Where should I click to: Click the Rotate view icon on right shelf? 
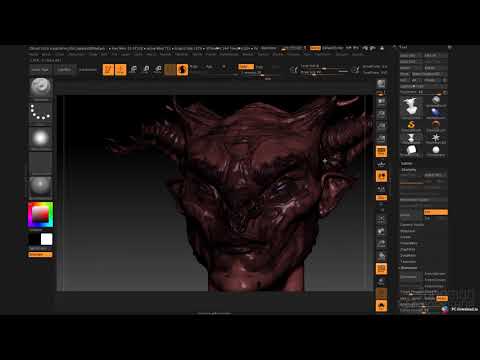coord(381,256)
